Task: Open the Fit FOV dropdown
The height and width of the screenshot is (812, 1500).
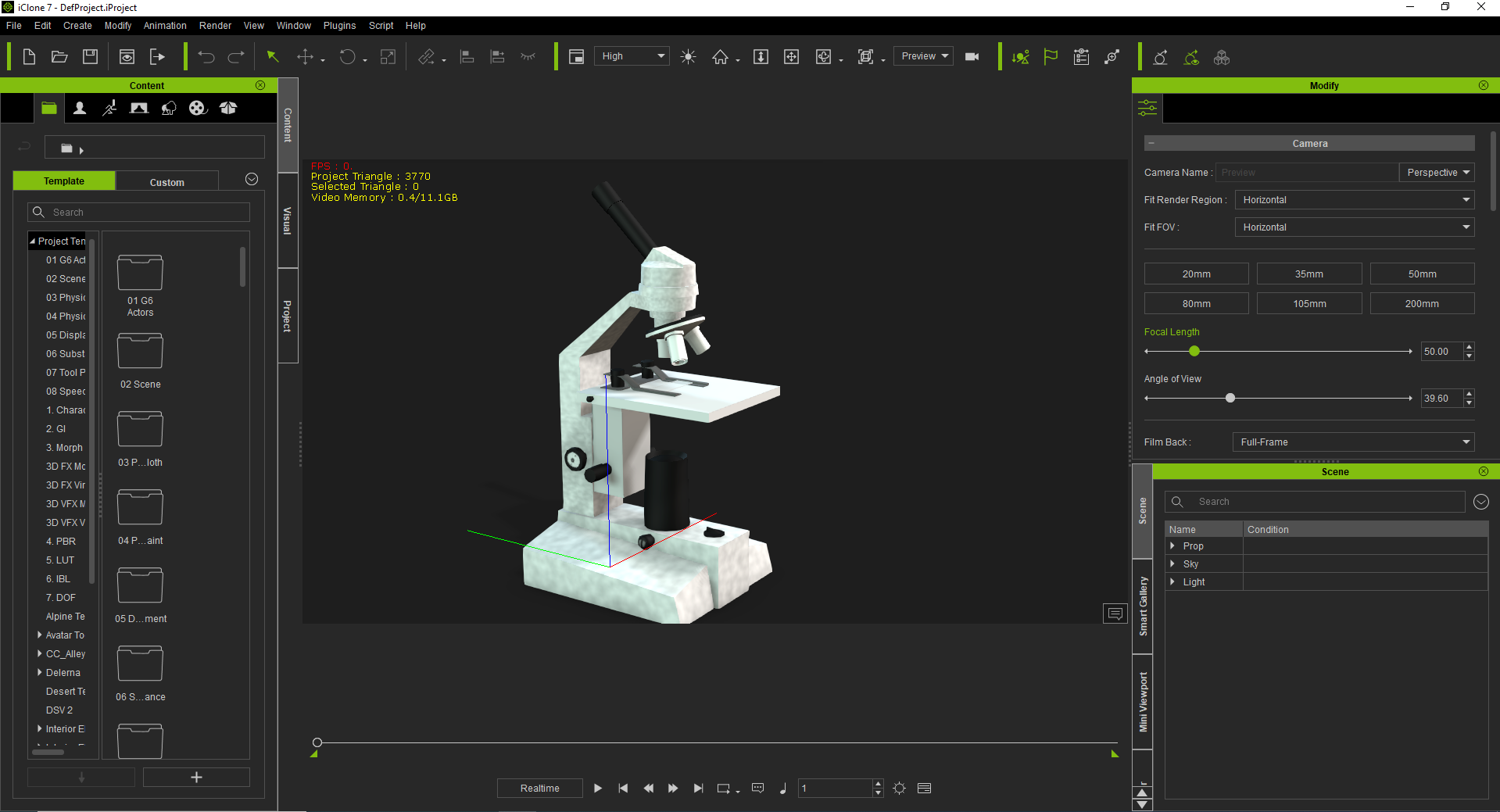Action: 1355,227
